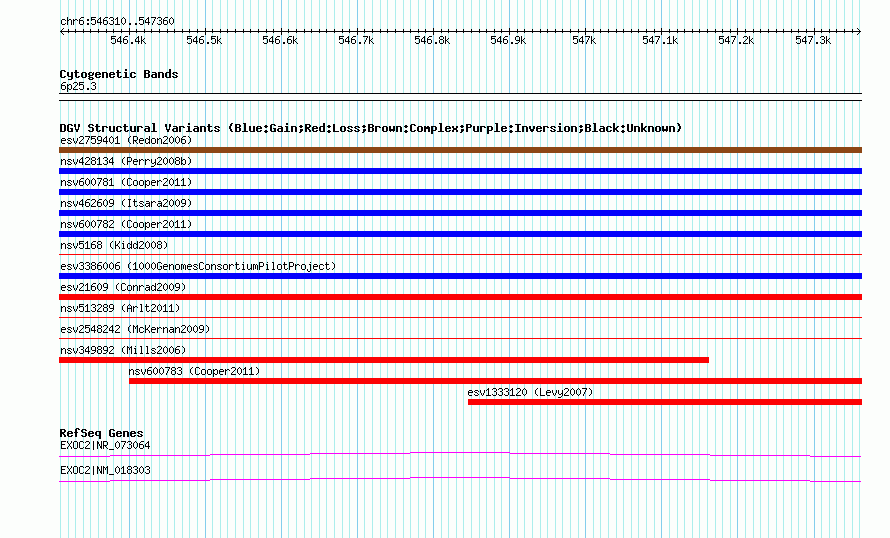Click the RefSeq Genes track title
Screen dimensions: 890x538
click(x=101, y=433)
